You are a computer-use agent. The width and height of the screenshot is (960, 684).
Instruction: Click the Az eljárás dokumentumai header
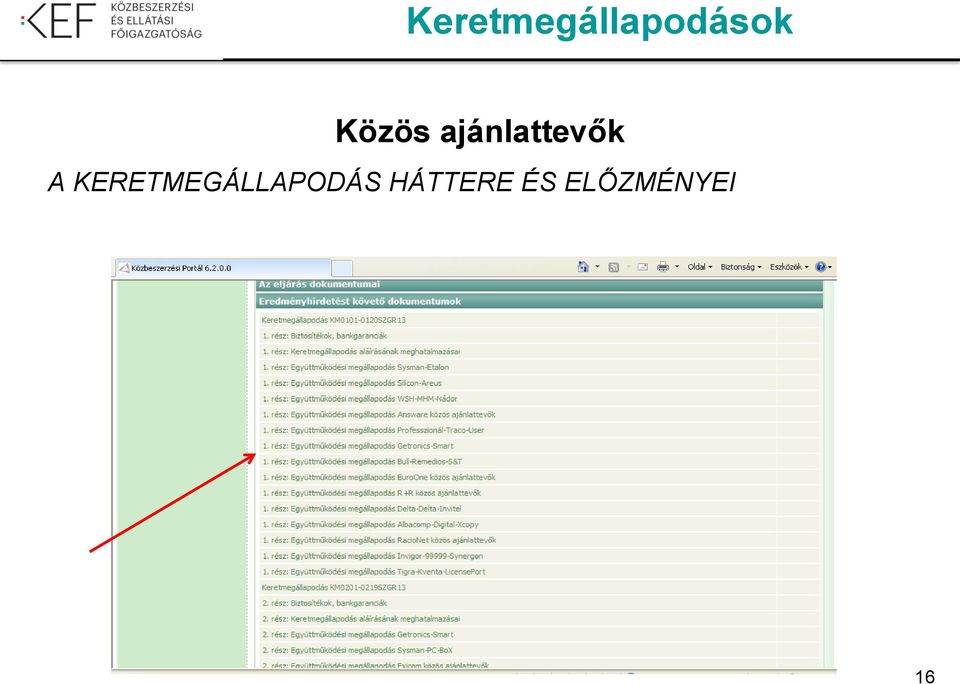(539, 285)
